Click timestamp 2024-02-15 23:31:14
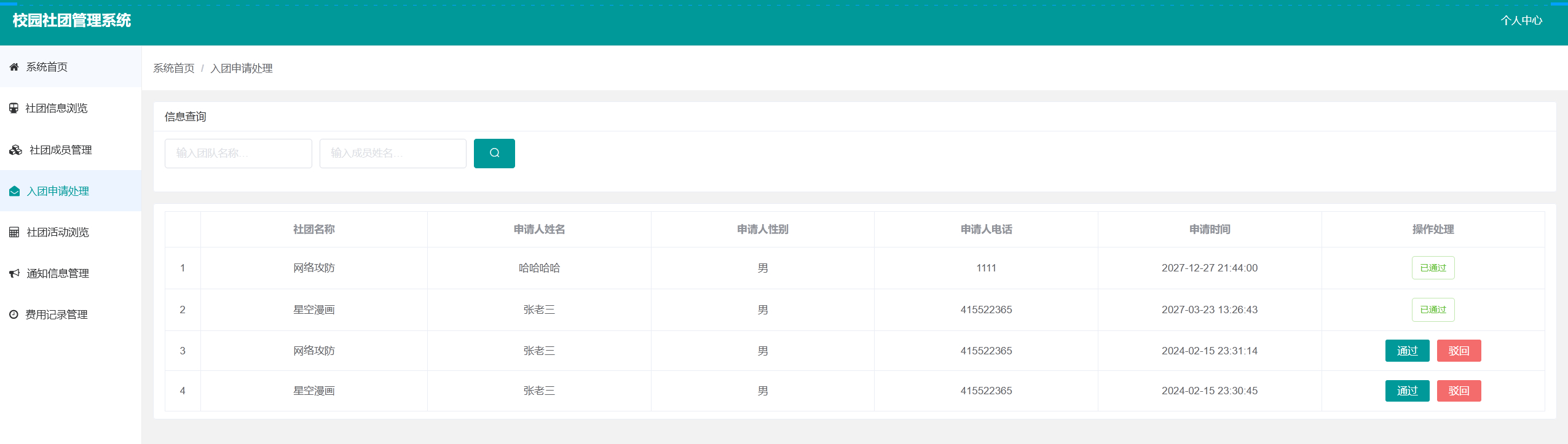Image resolution: width=1568 pixels, height=444 pixels. point(1210,351)
